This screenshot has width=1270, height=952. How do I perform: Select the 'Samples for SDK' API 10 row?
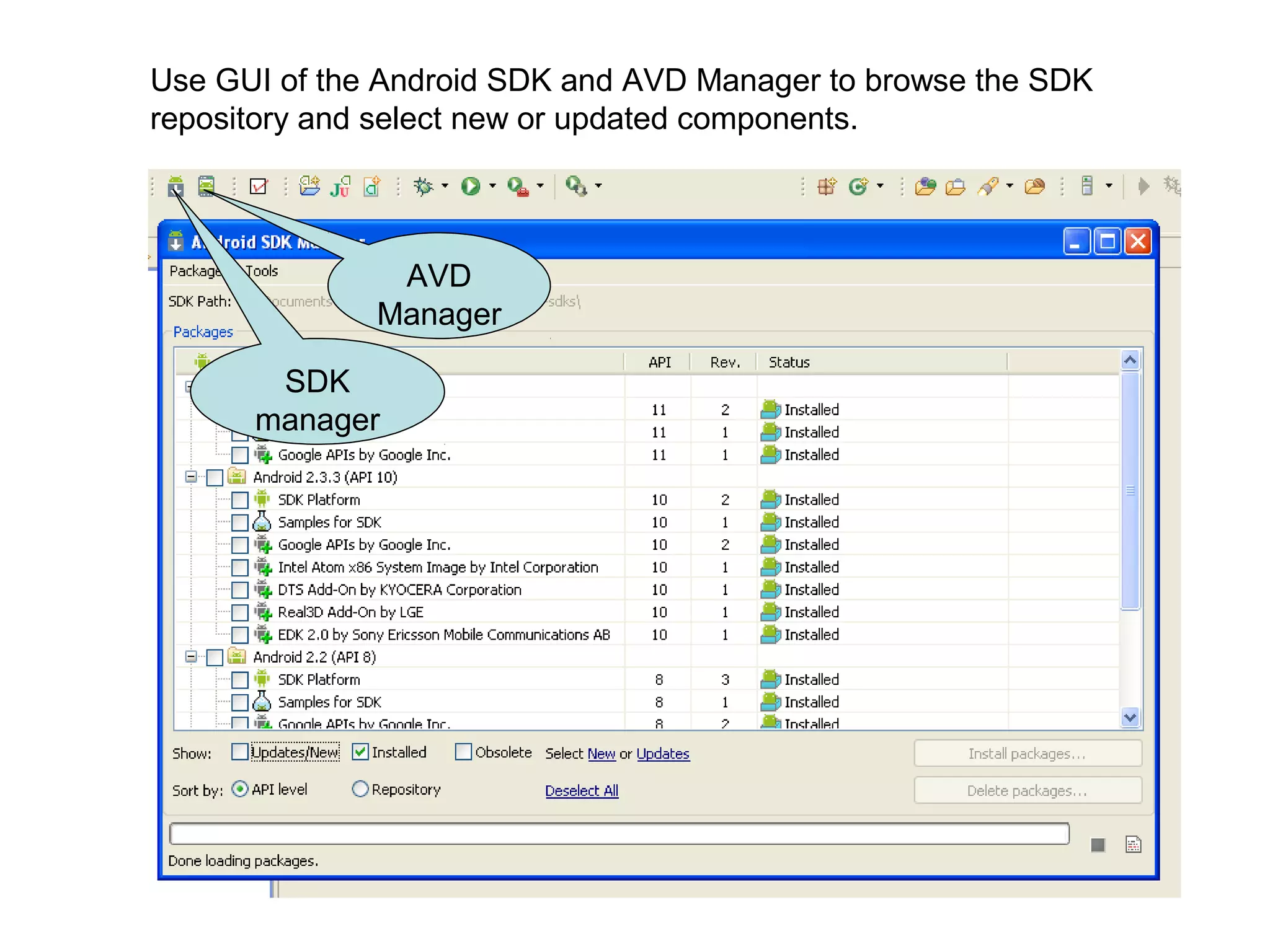pyautogui.click(x=647, y=522)
